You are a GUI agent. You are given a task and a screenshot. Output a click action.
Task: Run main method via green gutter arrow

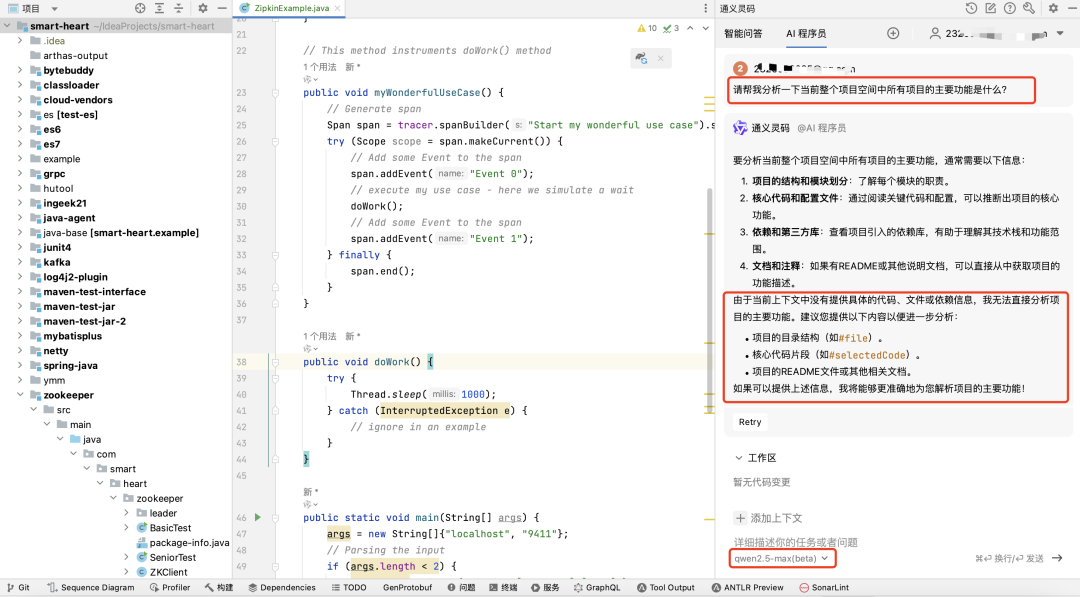pyautogui.click(x=258, y=517)
